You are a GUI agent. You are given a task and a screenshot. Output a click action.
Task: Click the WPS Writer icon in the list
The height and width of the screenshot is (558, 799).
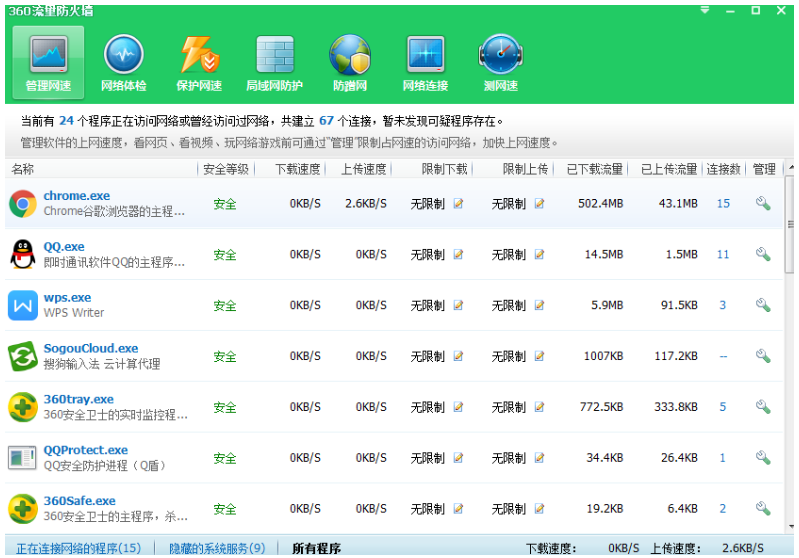23,305
